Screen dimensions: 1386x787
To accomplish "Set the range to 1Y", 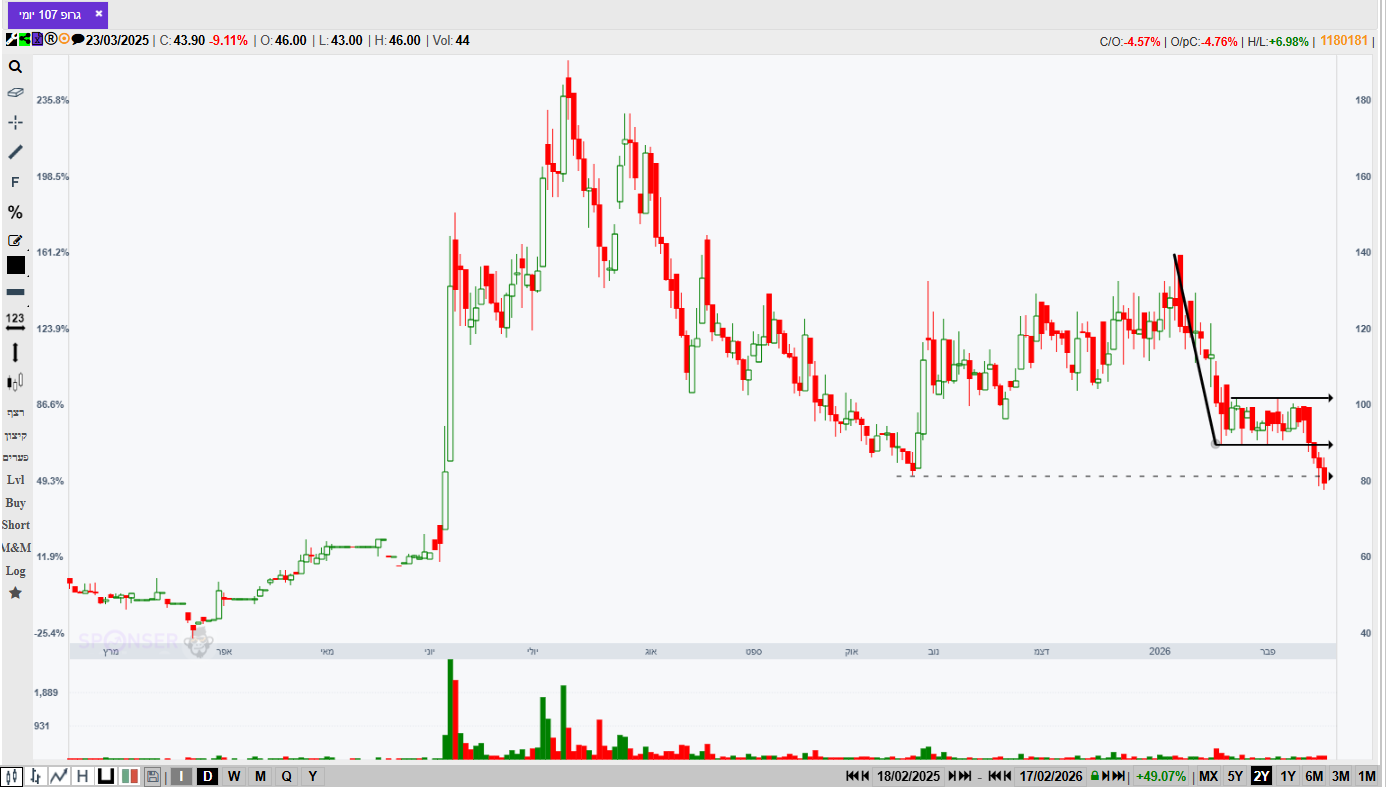I will pyautogui.click(x=1288, y=776).
